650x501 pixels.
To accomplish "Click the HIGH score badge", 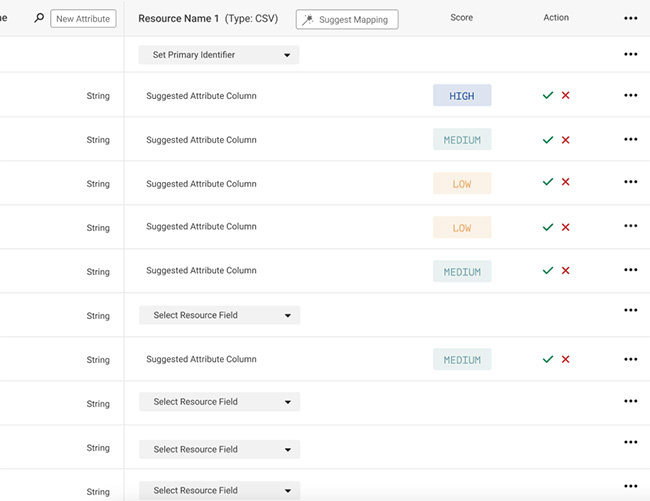I will click(x=462, y=95).
